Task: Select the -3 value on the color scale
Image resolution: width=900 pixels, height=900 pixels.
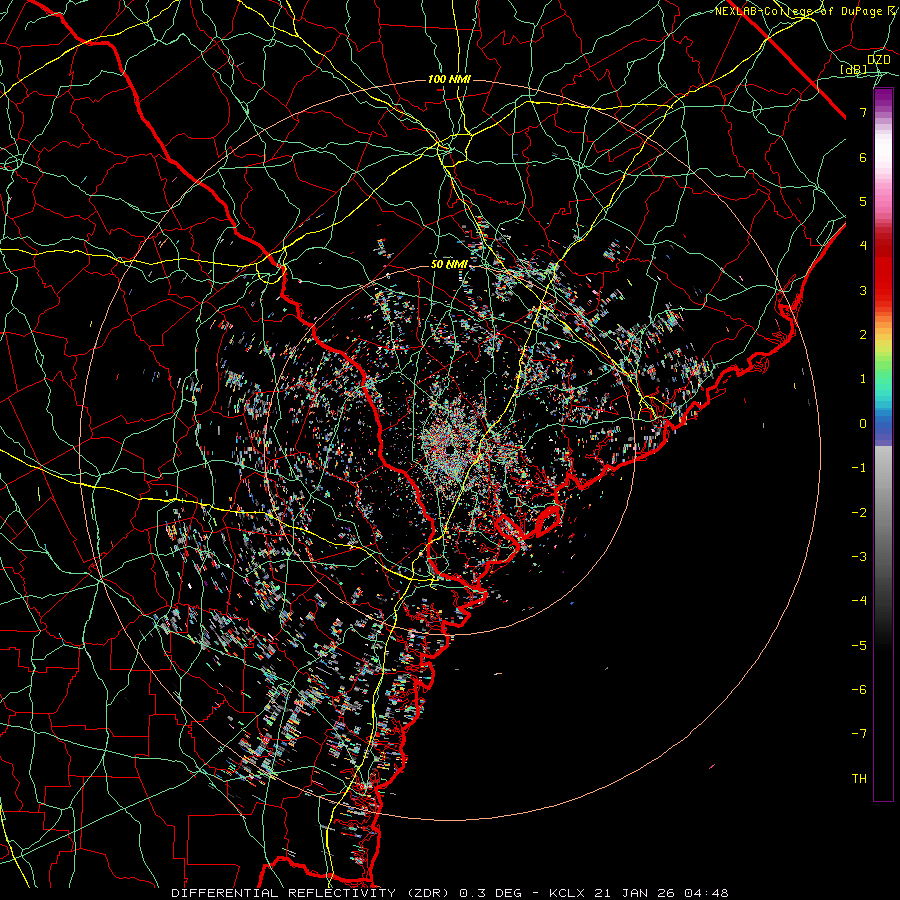Action: tap(859, 557)
